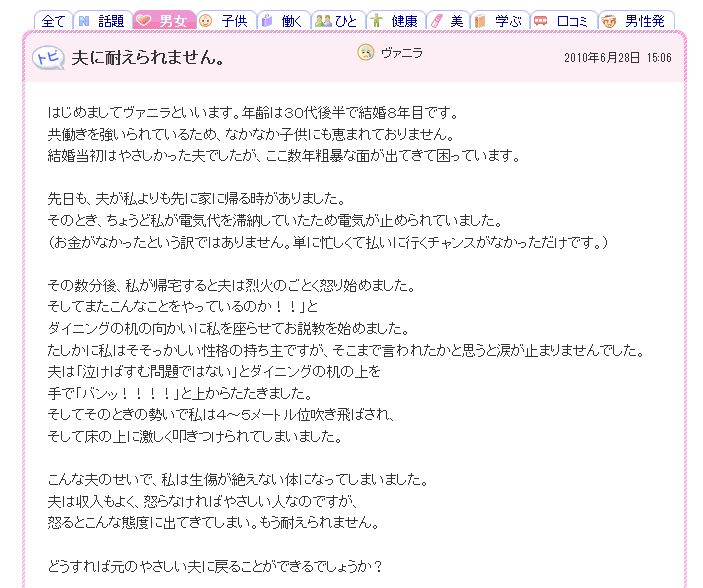
Task: Select the 男女 tab
Action: [x=165, y=21]
